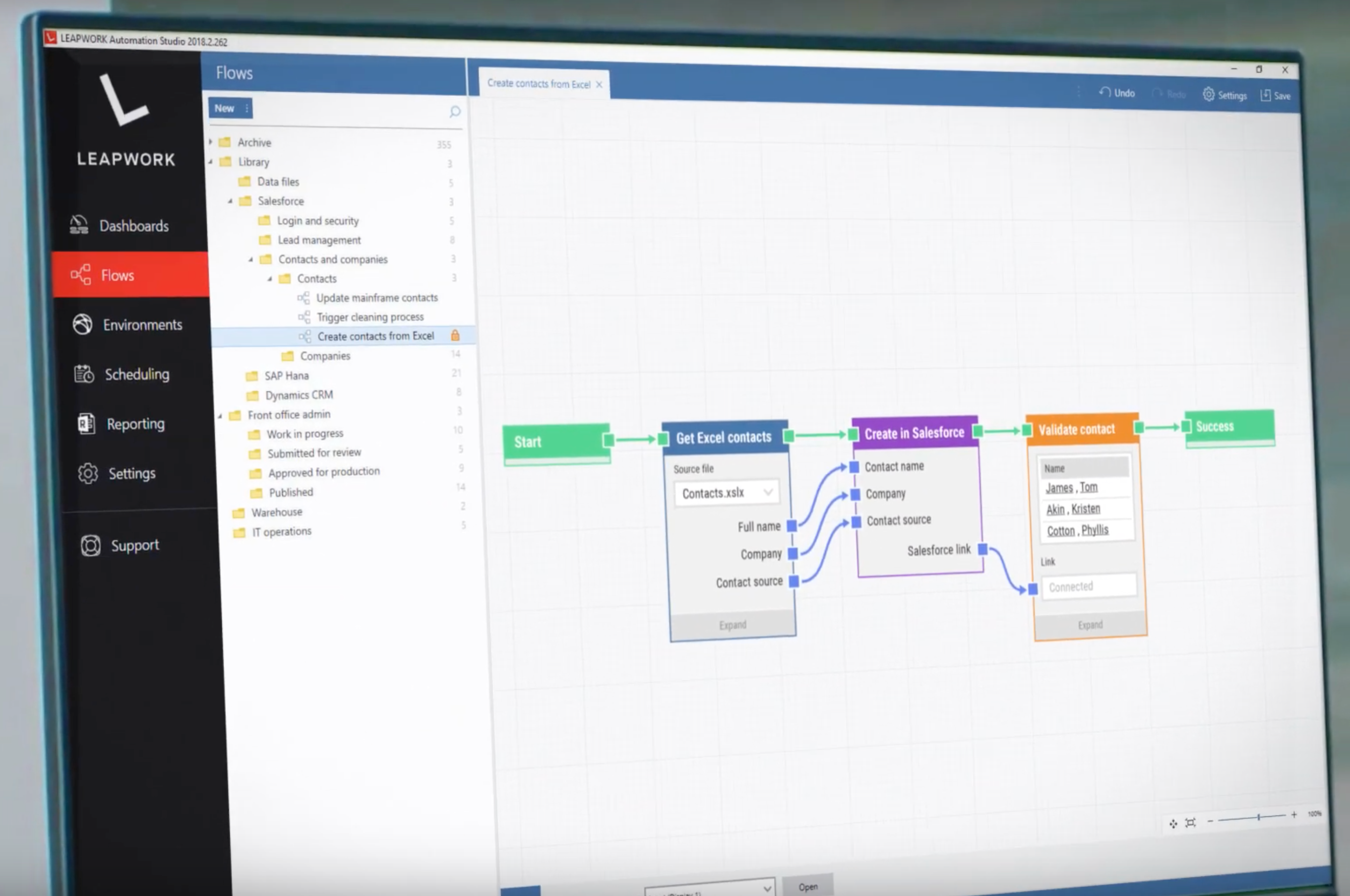This screenshot has height=896, width=1350.
Task: Click the LEAPWORK logo in sidebar
Action: 126,119
